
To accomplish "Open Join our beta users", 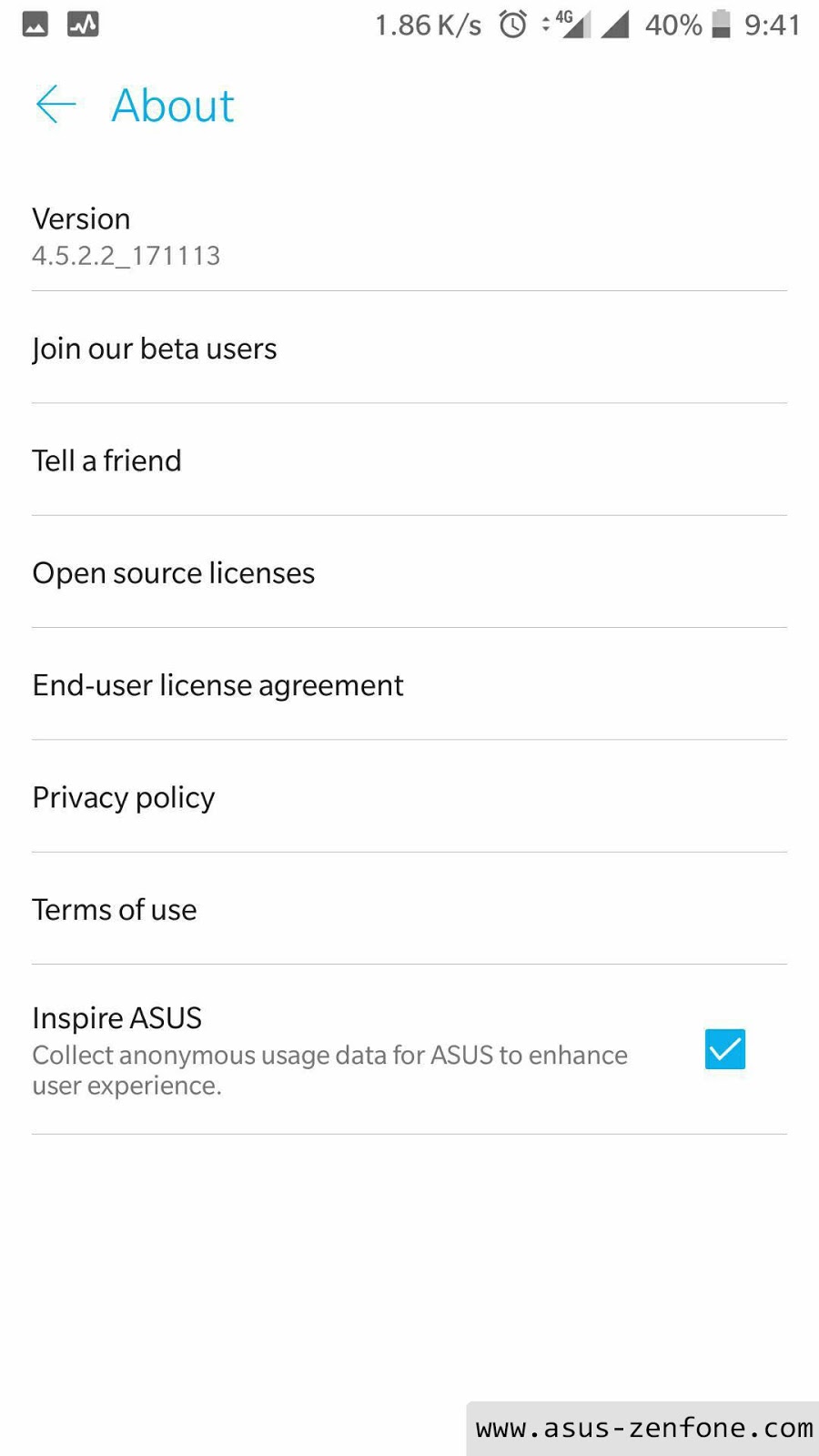I will coord(409,348).
